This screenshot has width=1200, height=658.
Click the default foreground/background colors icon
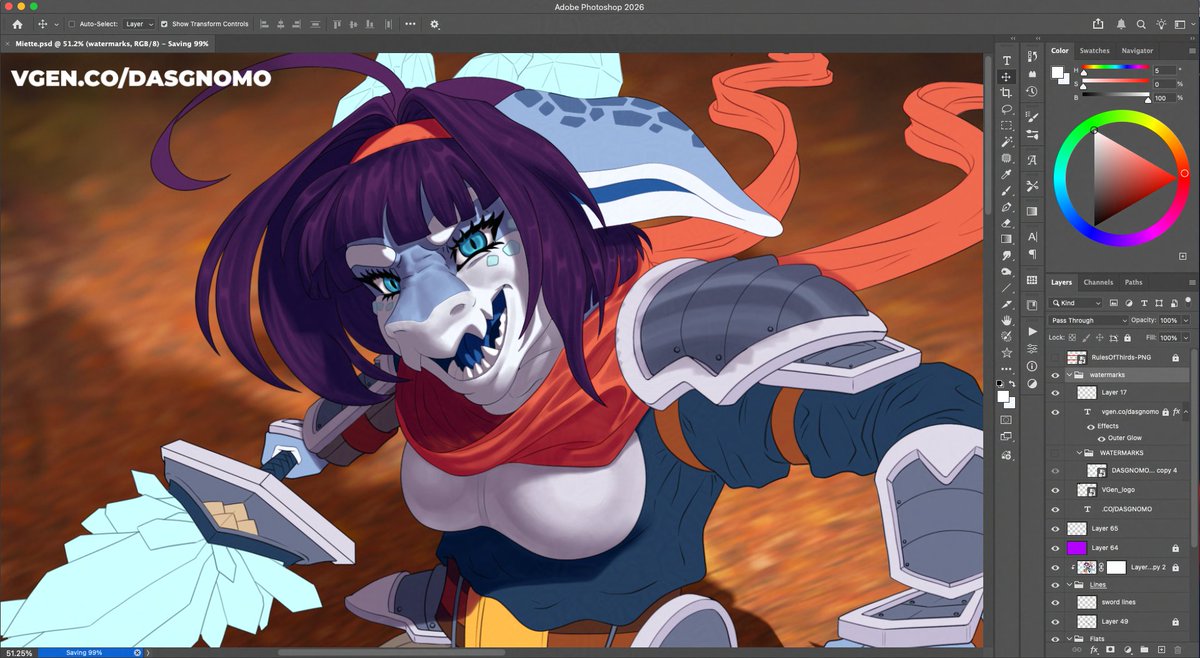[1000, 382]
